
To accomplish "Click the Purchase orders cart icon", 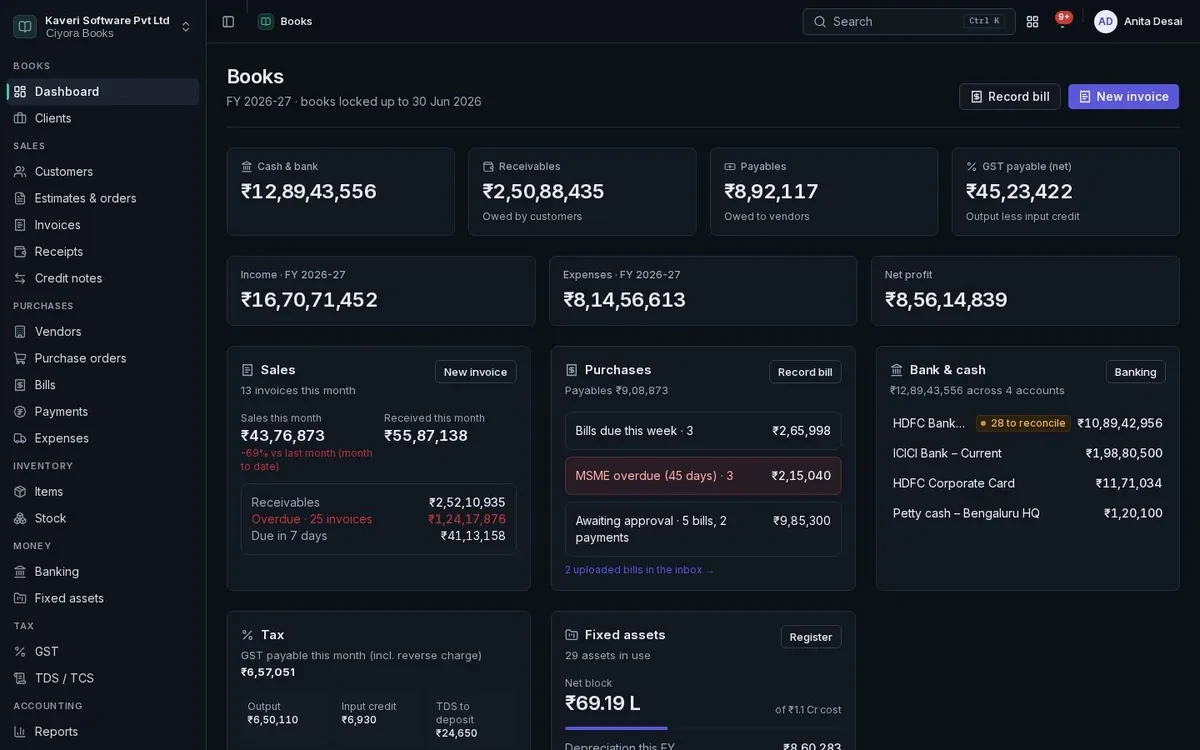I will (20, 358).
